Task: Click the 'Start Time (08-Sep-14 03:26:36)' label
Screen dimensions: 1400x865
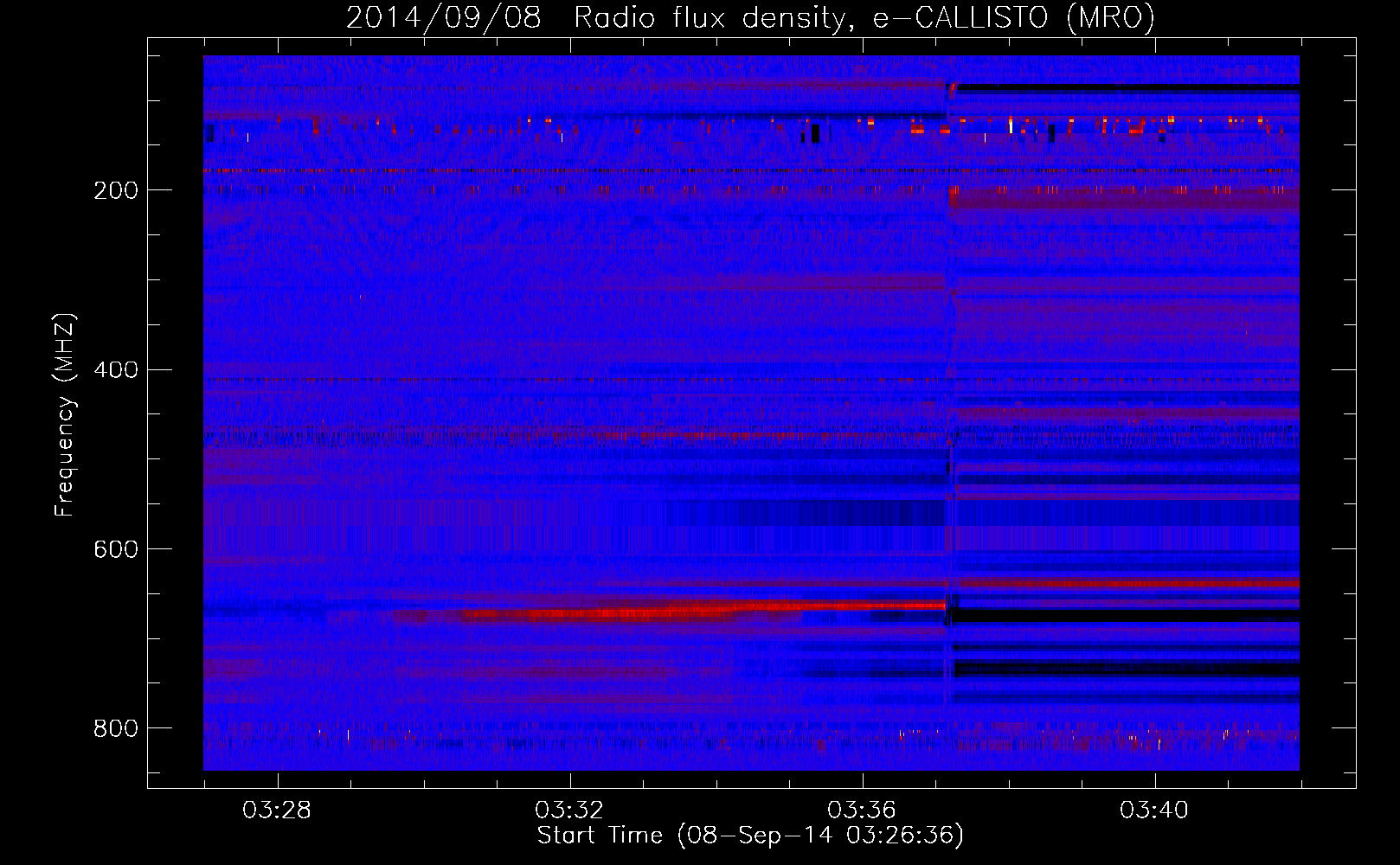Action: click(750, 836)
